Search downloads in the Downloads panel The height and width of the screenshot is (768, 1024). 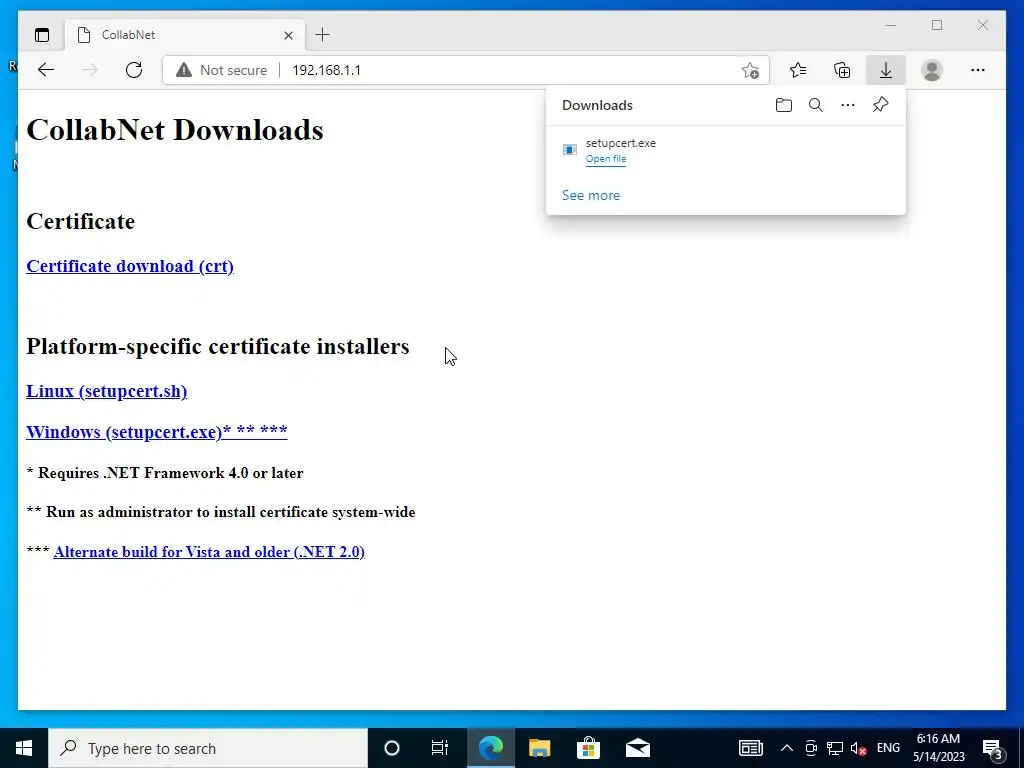816,105
